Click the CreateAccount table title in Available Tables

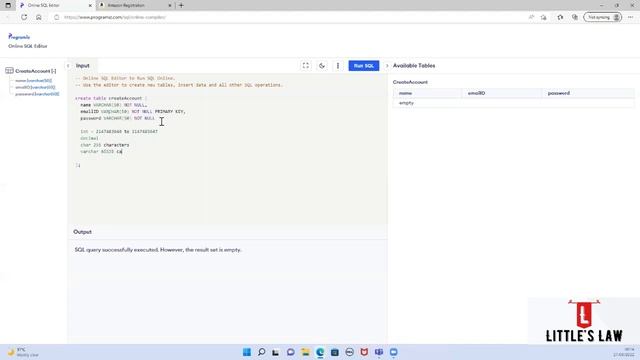coord(410,82)
